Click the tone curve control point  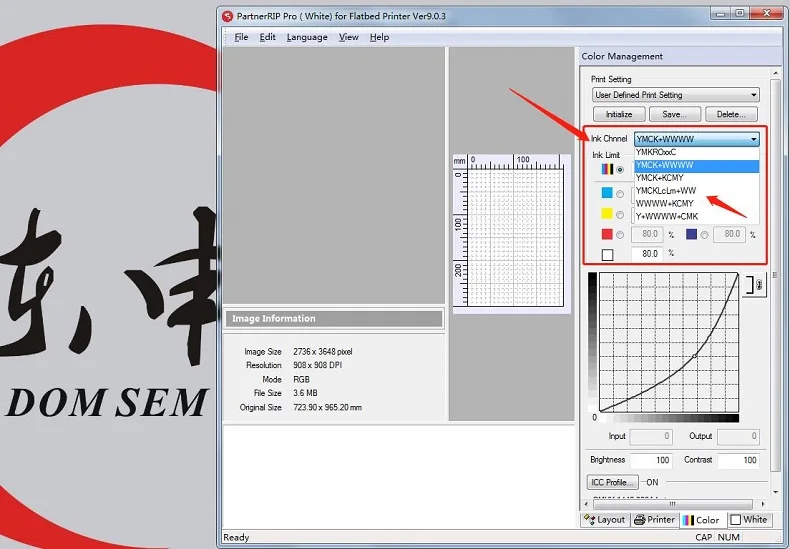pyautogui.click(x=695, y=356)
